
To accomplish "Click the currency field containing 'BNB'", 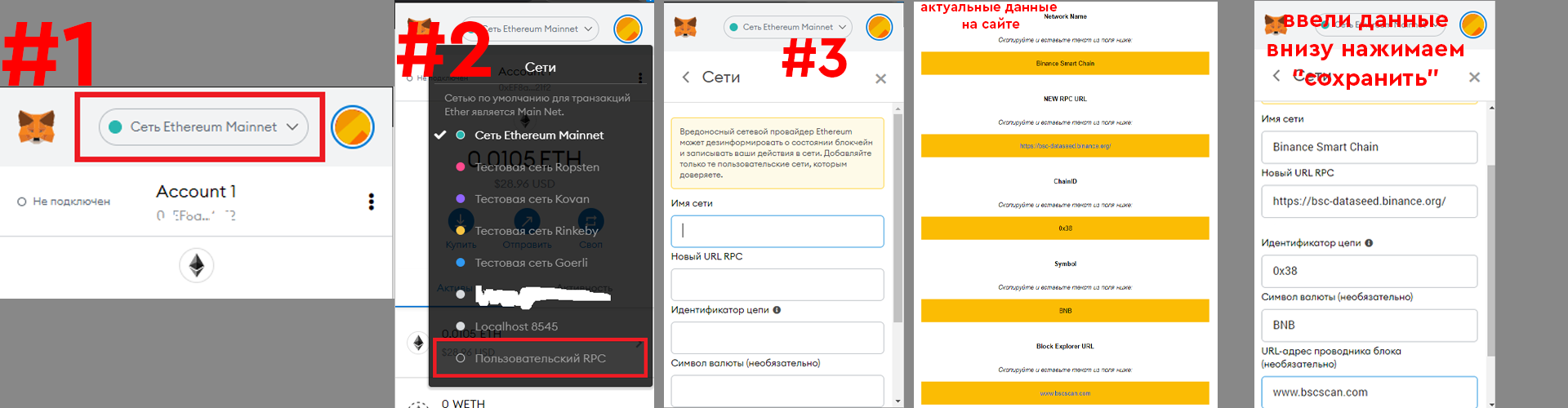I will pos(1370,325).
